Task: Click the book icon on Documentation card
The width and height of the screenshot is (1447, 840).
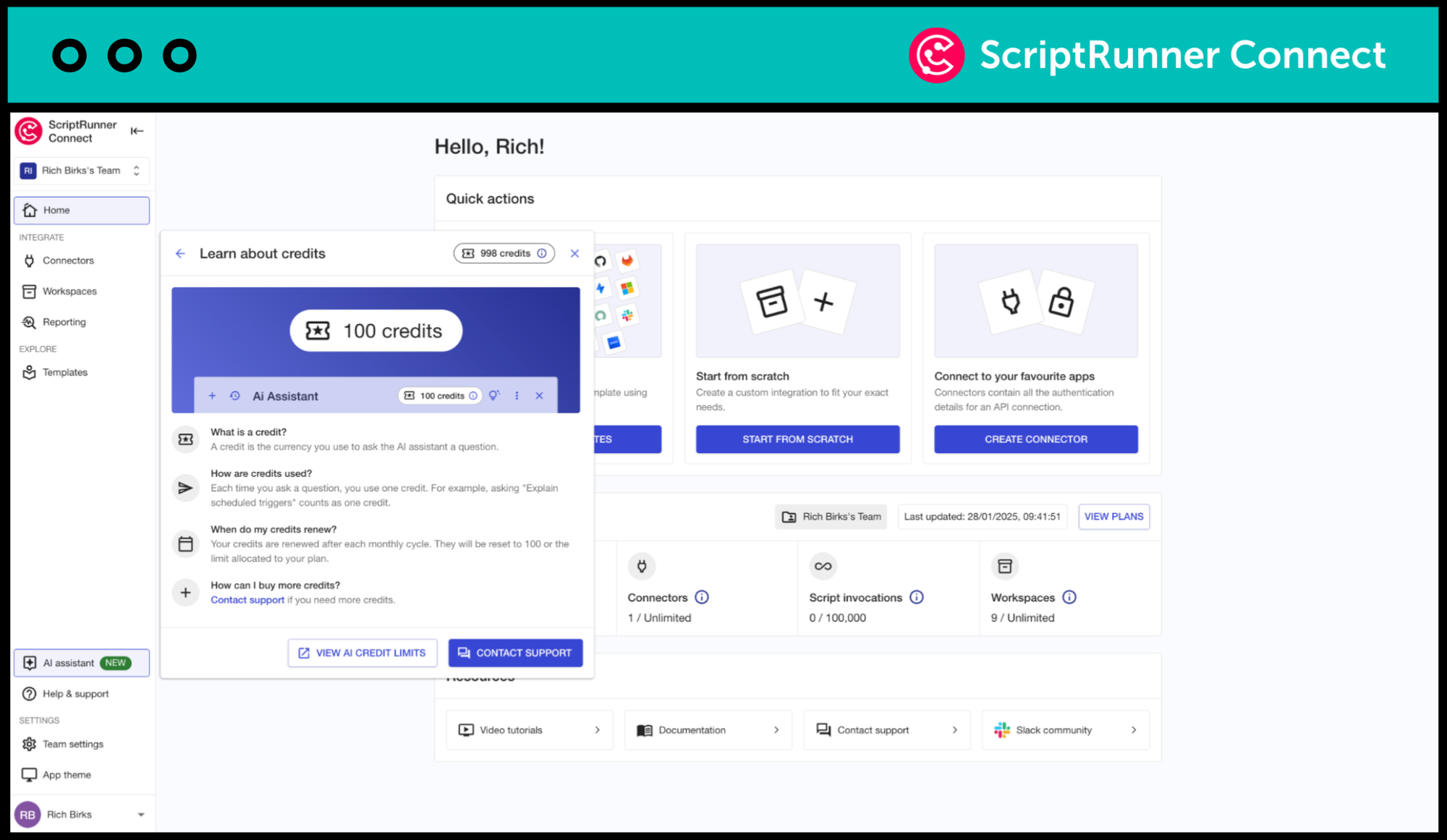Action: pos(645,730)
